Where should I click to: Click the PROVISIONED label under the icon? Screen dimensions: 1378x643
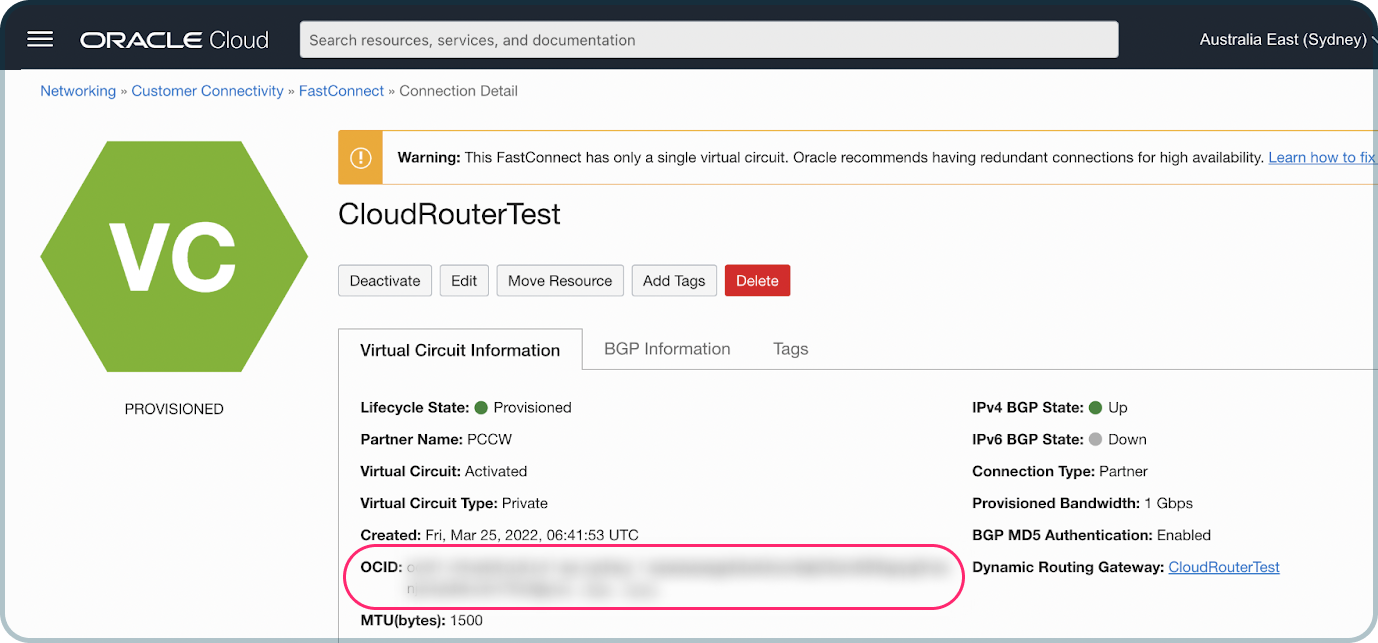pyautogui.click(x=174, y=409)
